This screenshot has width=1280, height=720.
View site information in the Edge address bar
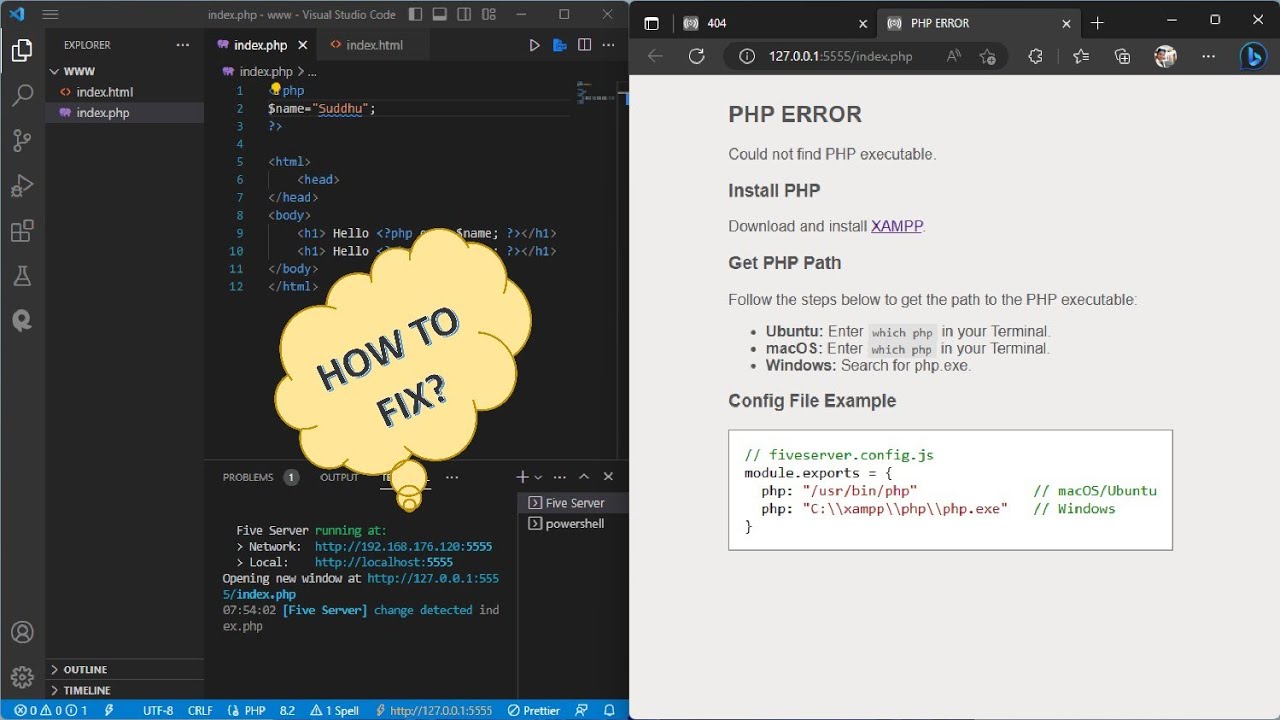point(746,56)
